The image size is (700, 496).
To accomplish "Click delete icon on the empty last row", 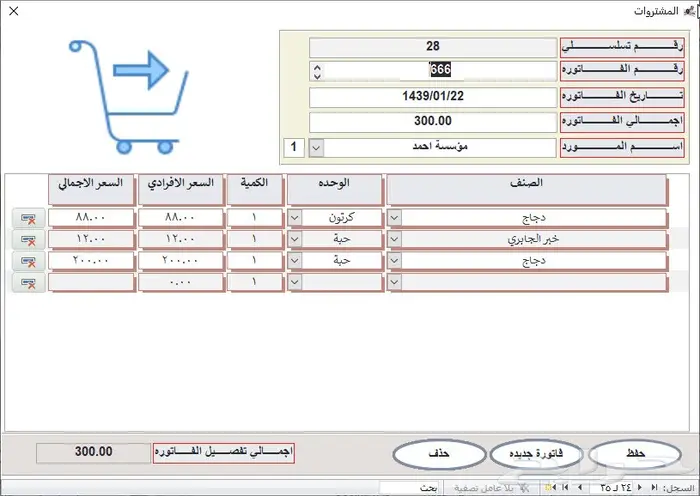I will point(29,283).
